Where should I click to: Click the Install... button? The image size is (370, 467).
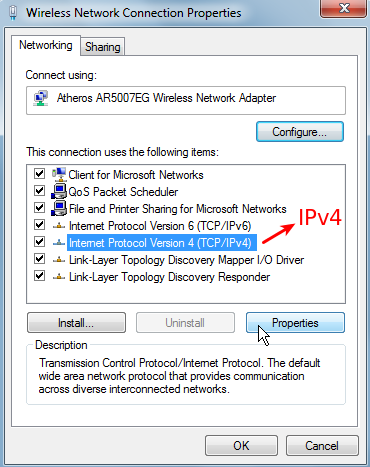76,323
